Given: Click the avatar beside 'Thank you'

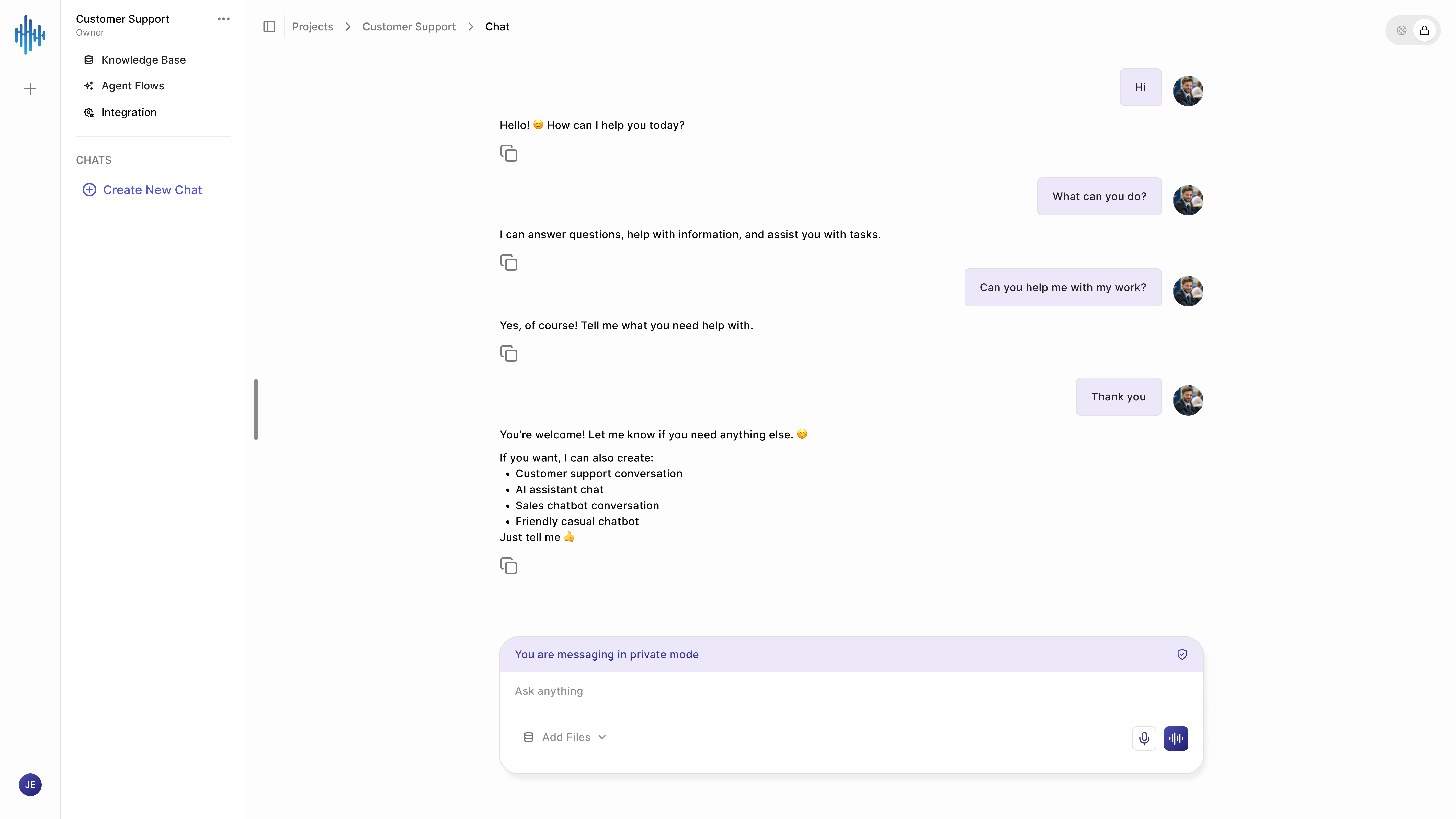Looking at the screenshot, I should 1188,400.
